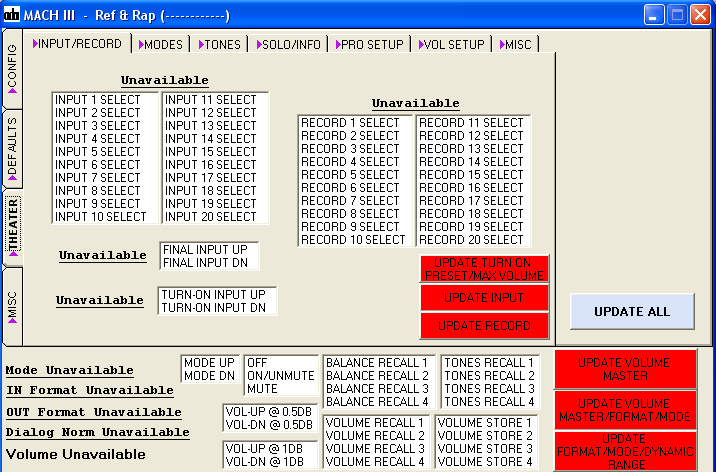Viewport: 716px width, 472px height.
Task: Open the CONFIG vertical side tab
Action: click(12, 69)
